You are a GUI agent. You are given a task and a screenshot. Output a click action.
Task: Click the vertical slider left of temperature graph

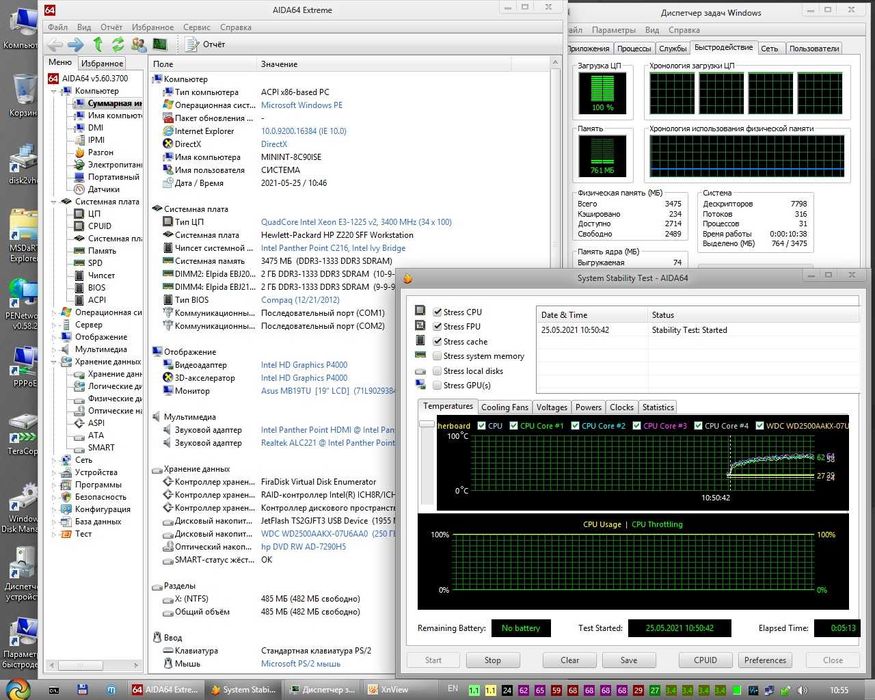(x=427, y=426)
